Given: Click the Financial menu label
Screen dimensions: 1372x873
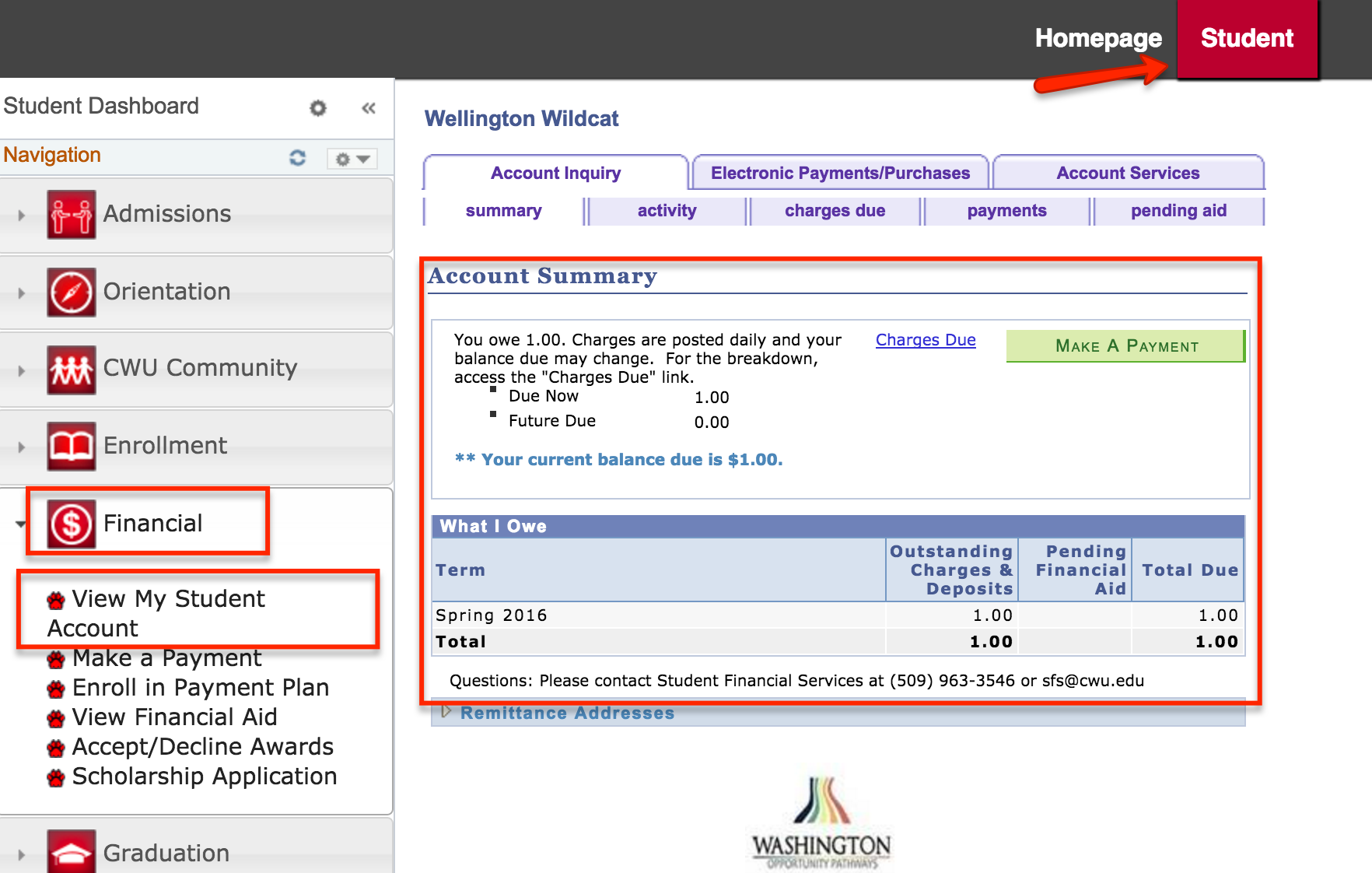Looking at the screenshot, I should (153, 524).
